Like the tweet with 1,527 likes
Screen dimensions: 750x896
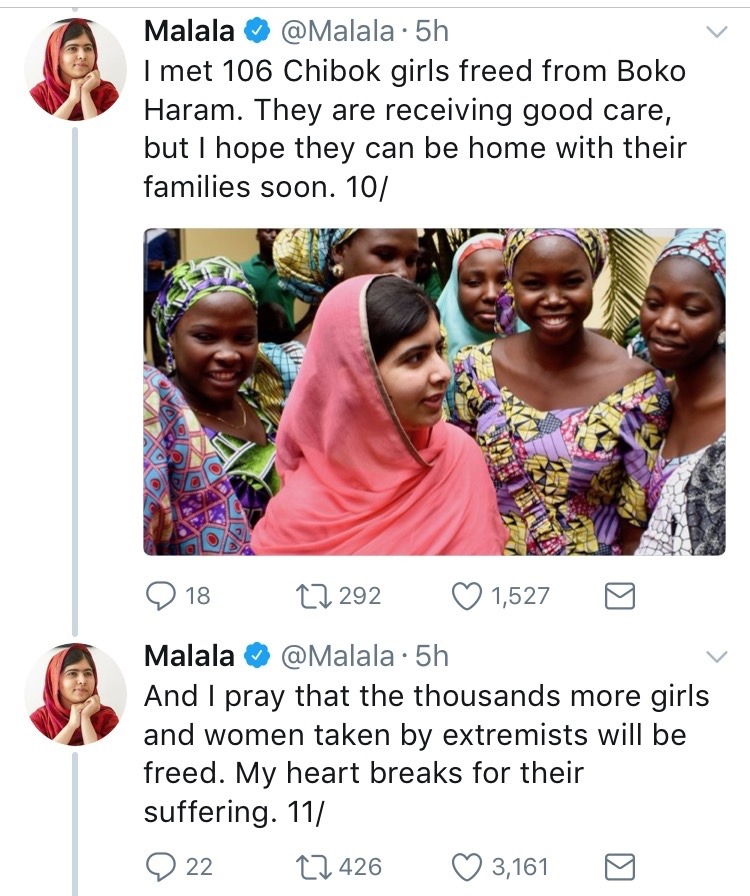tap(467, 596)
